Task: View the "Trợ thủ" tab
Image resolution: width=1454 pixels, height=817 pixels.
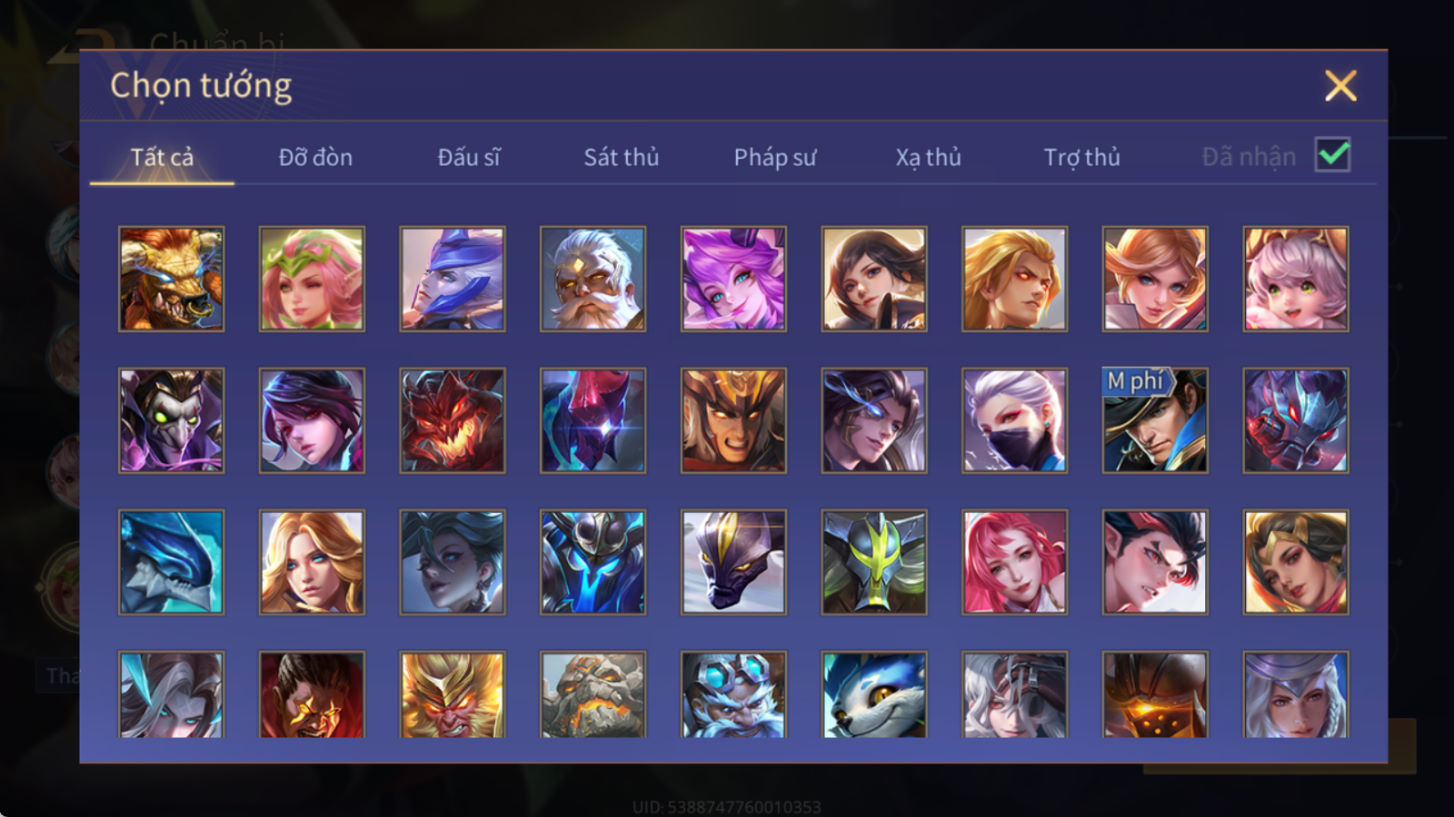Action: pyautogui.click(x=1082, y=157)
